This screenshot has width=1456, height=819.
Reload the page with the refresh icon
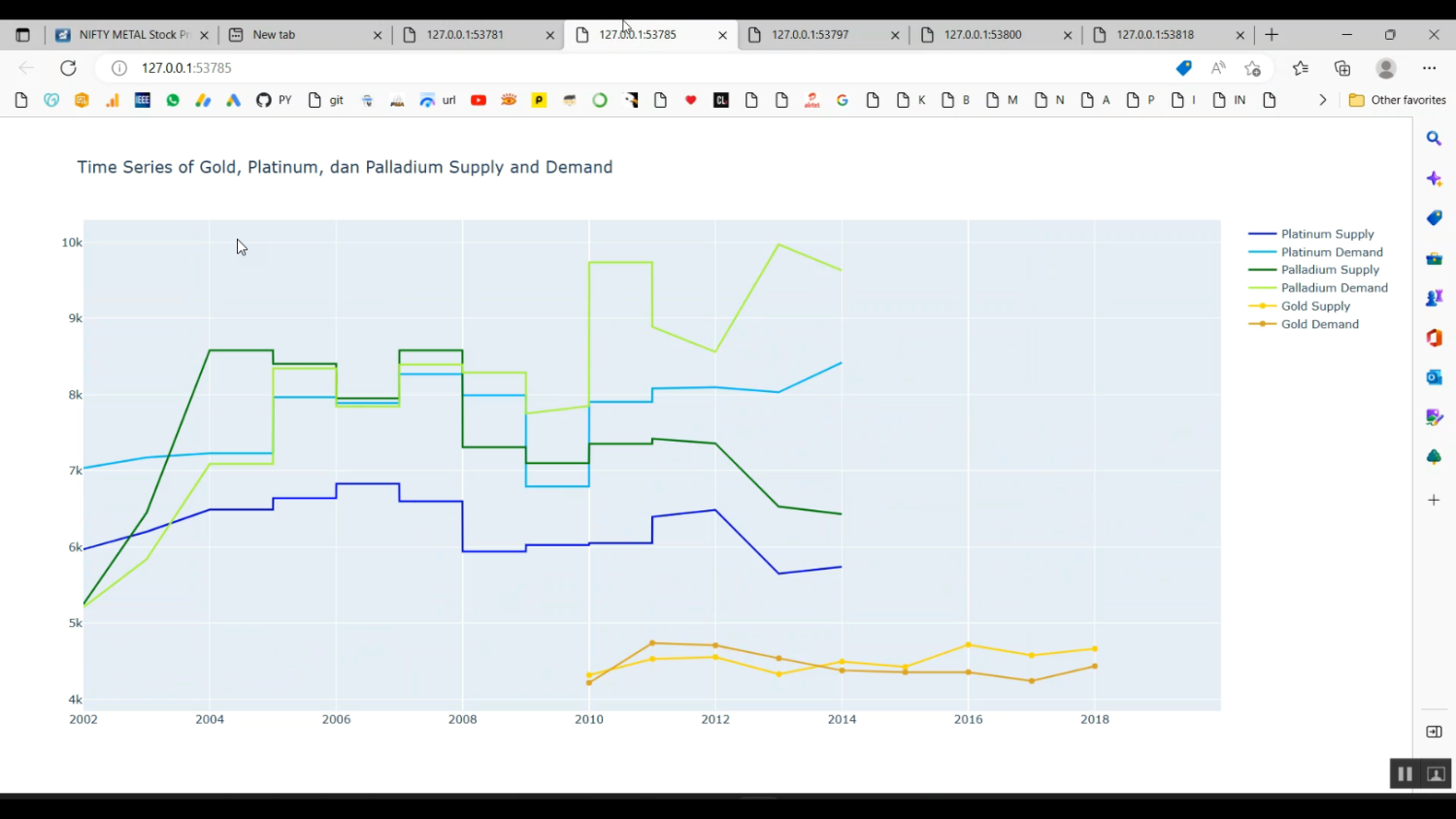pyautogui.click(x=68, y=68)
